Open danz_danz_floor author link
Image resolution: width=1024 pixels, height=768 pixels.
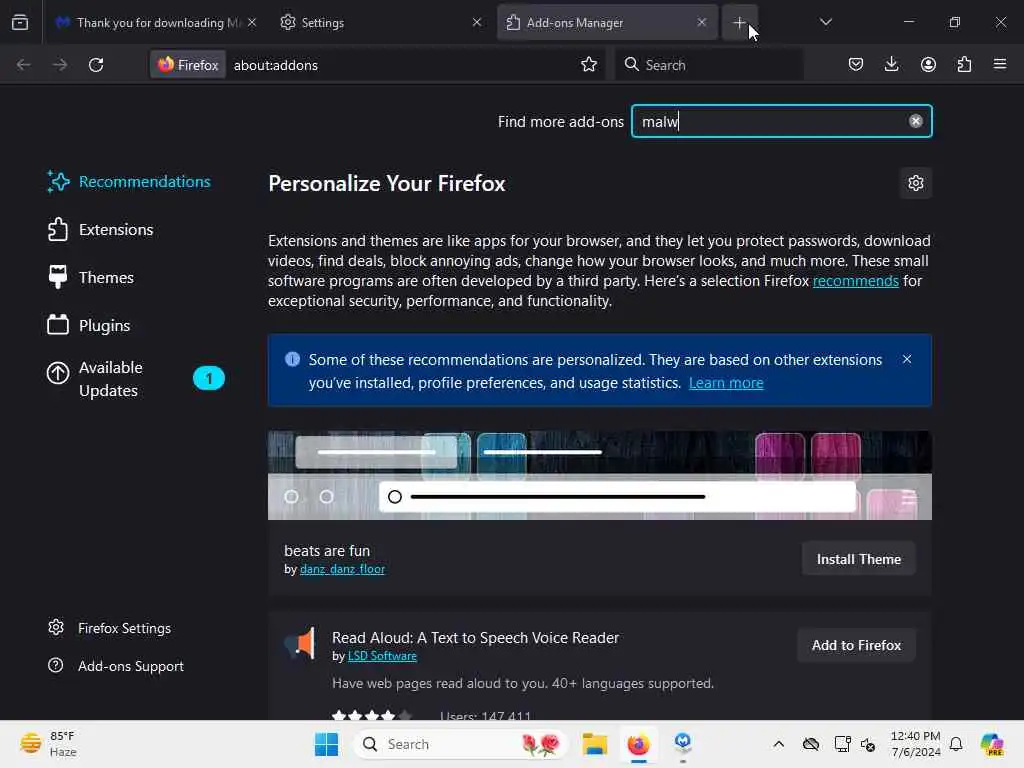click(x=342, y=569)
